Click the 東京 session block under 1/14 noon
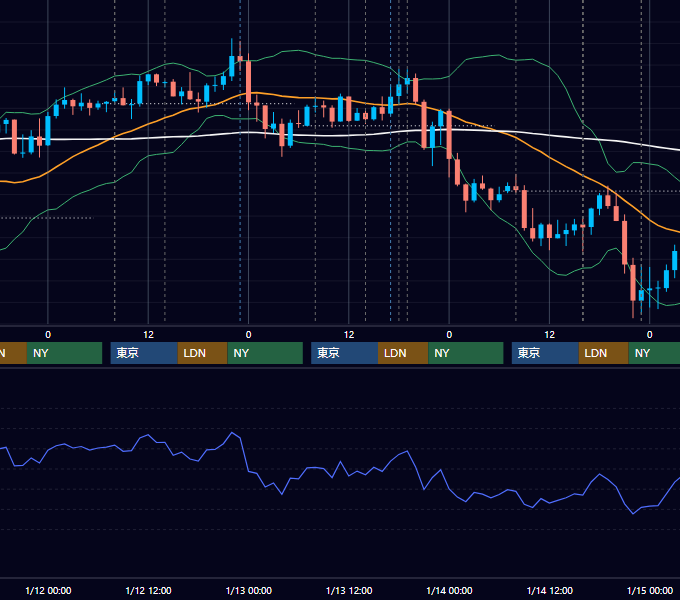The width and height of the screenshot is (680, 600). [545, 353]
